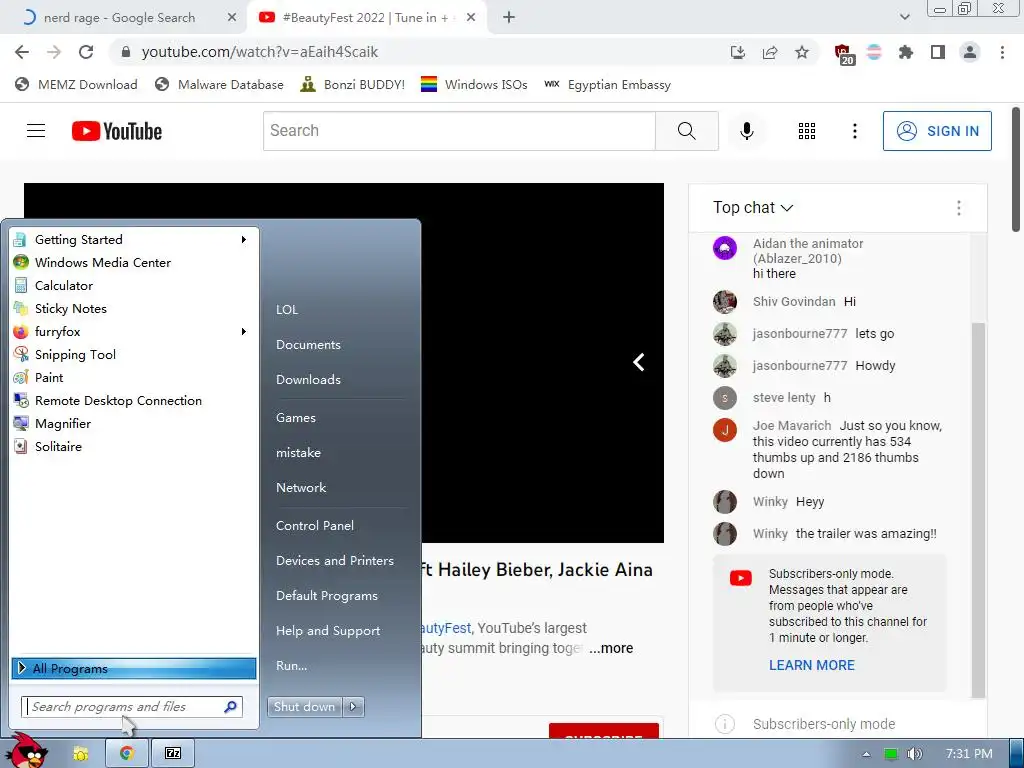Viewport: 1024px width, 768px height.
Task: Open the live chat options three-dot menu
Action: click(959, 208)
